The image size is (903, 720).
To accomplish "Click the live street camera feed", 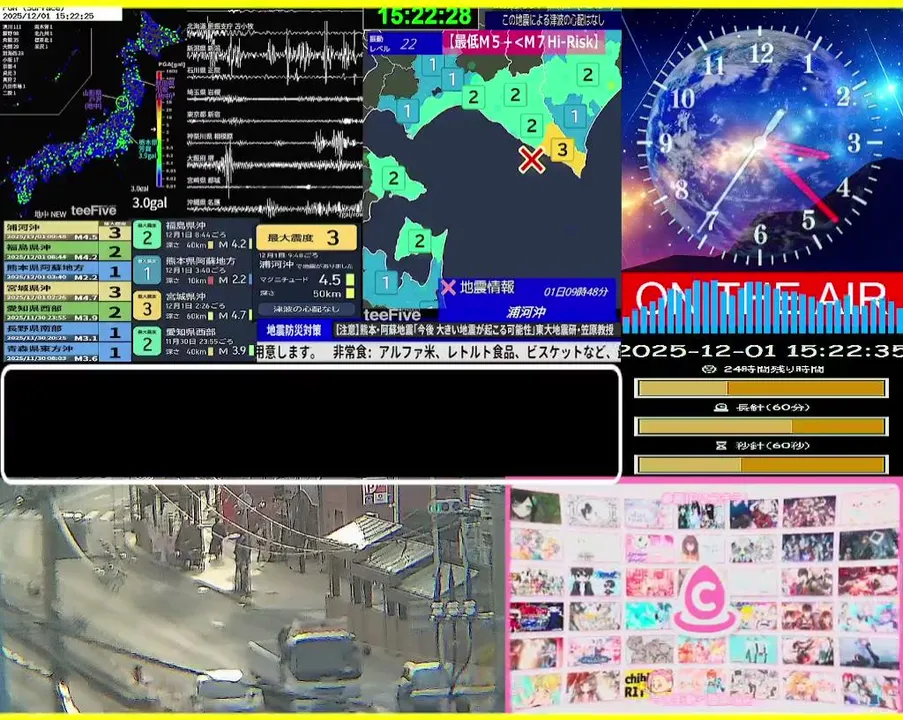I will pos(252,598).
